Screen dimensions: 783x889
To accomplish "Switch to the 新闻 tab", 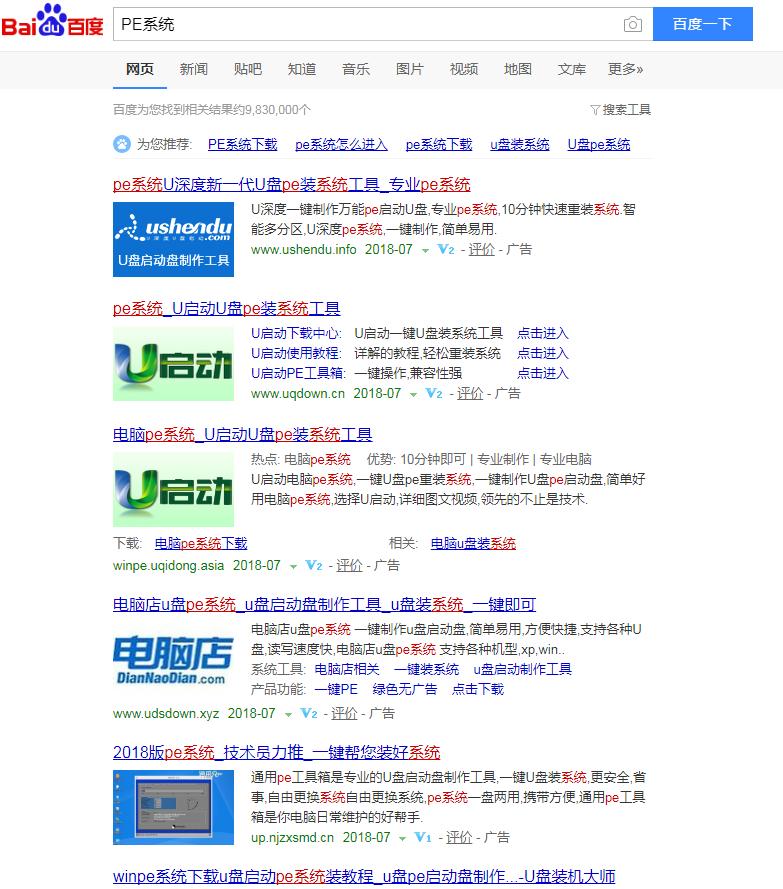I will click(193, 69).
